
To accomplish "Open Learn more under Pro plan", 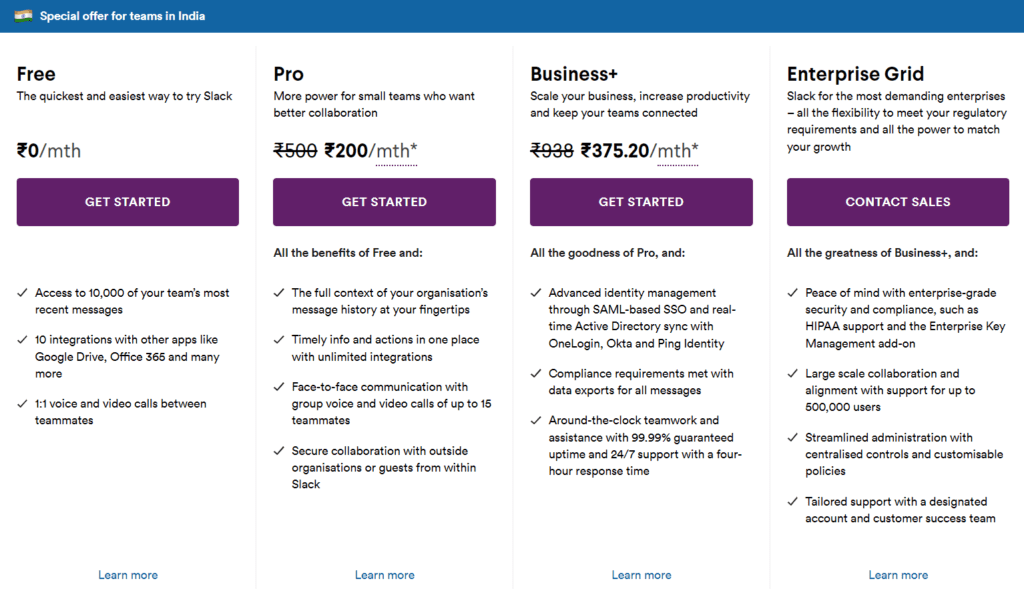I will 385,575.
